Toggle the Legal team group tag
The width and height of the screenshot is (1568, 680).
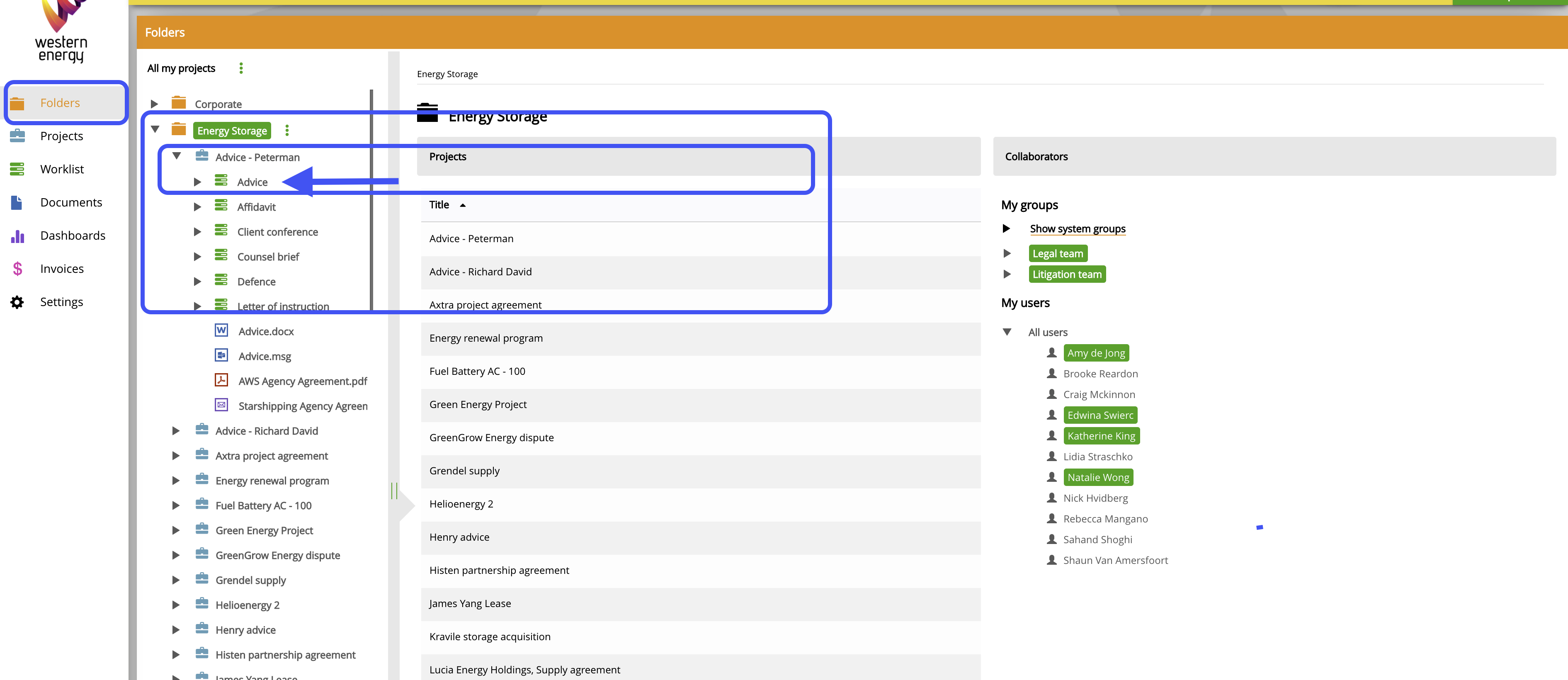pyautogui.click(x=1058, y=253)
